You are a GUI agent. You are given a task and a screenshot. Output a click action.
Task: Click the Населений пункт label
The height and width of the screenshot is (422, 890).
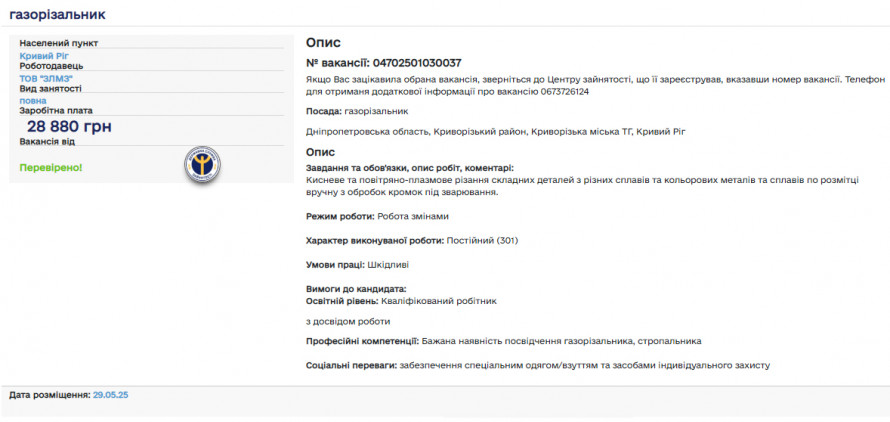click(59, 44)
